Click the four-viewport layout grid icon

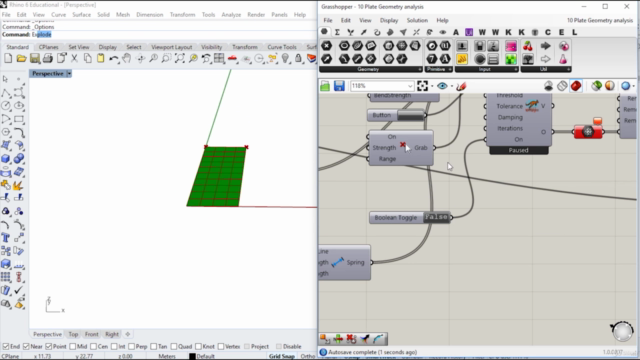[219, 59]
